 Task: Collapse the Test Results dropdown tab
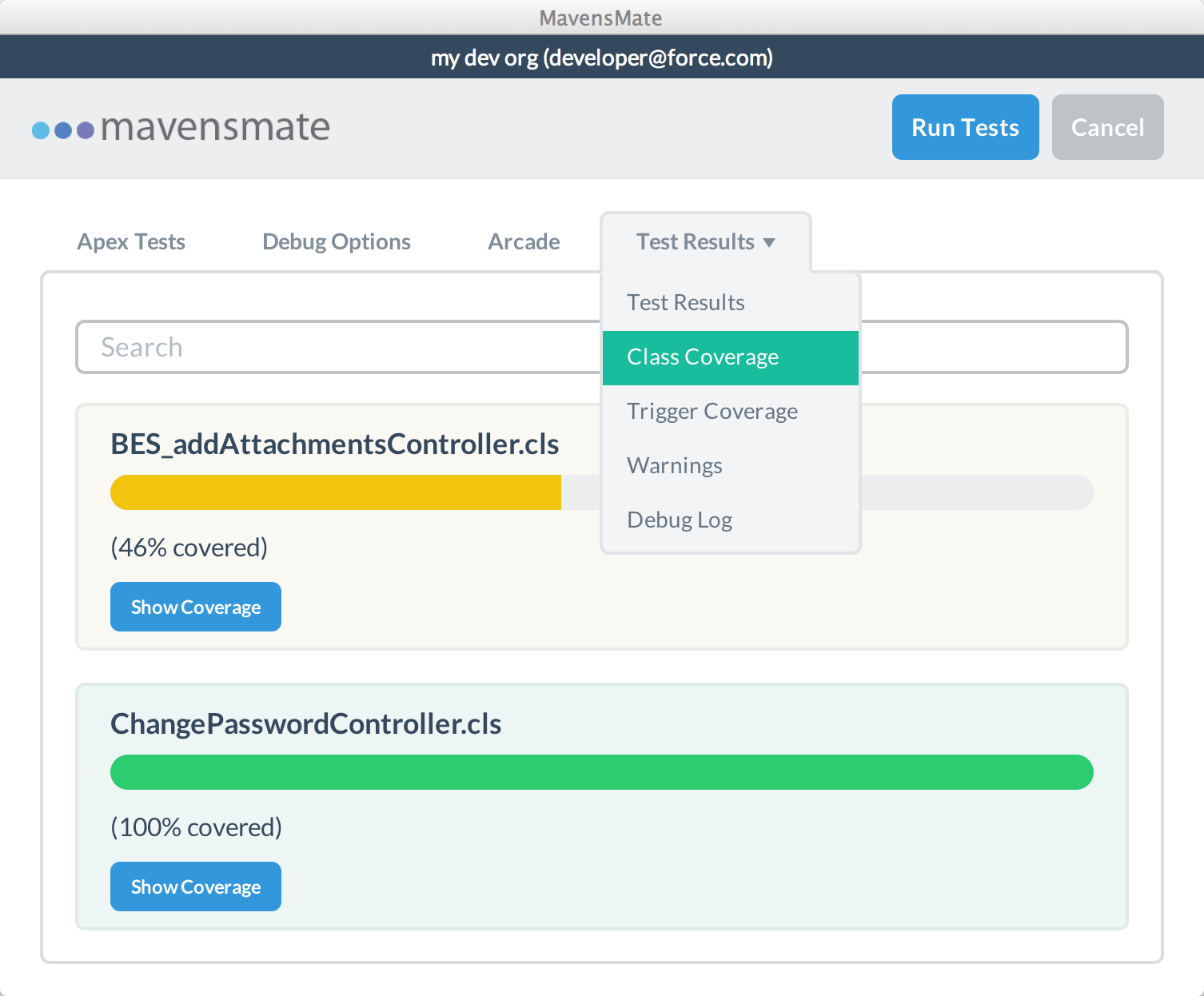[x=706, y=241]
